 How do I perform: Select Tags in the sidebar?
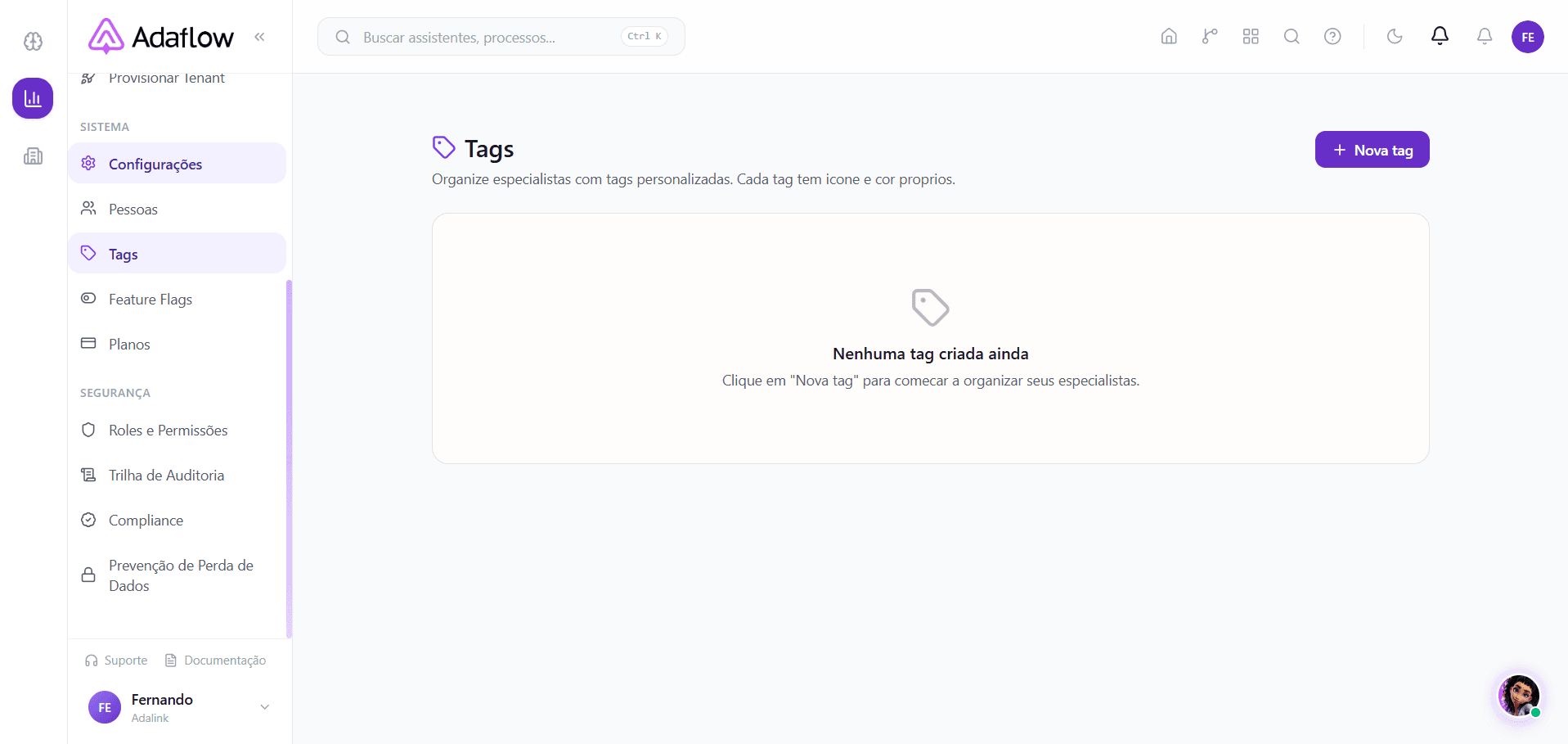pos(177,254)
